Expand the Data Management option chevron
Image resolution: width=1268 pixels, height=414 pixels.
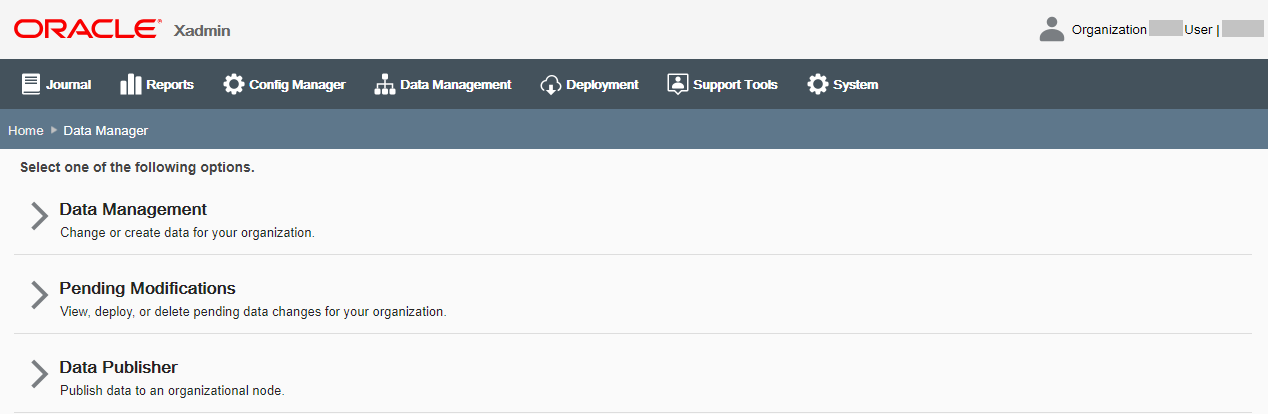click(39, 216)
